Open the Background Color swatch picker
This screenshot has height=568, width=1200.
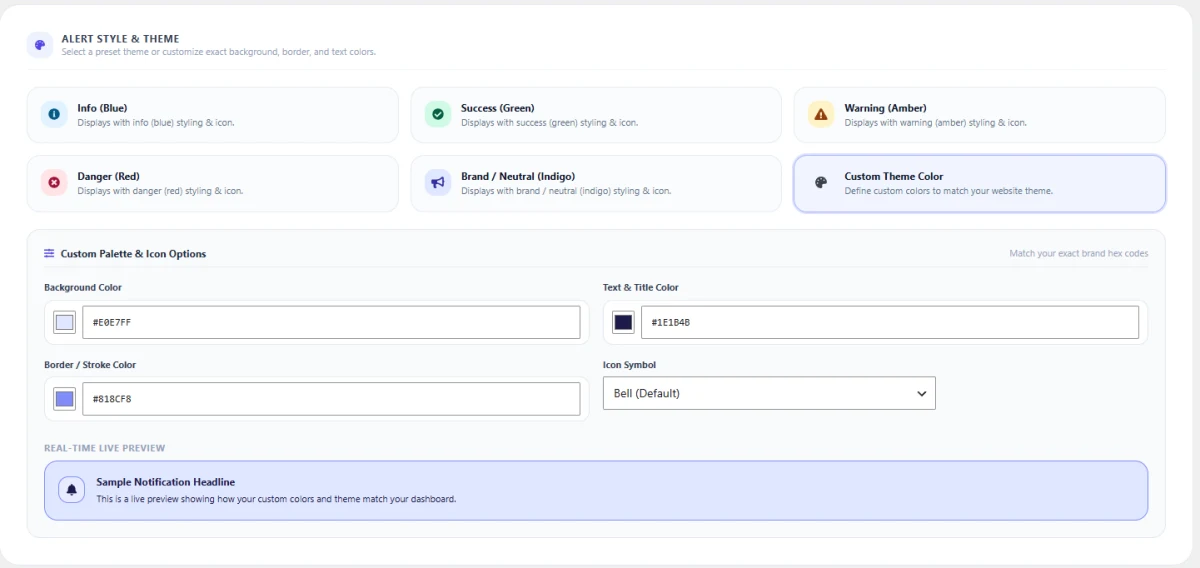point(64,322)
